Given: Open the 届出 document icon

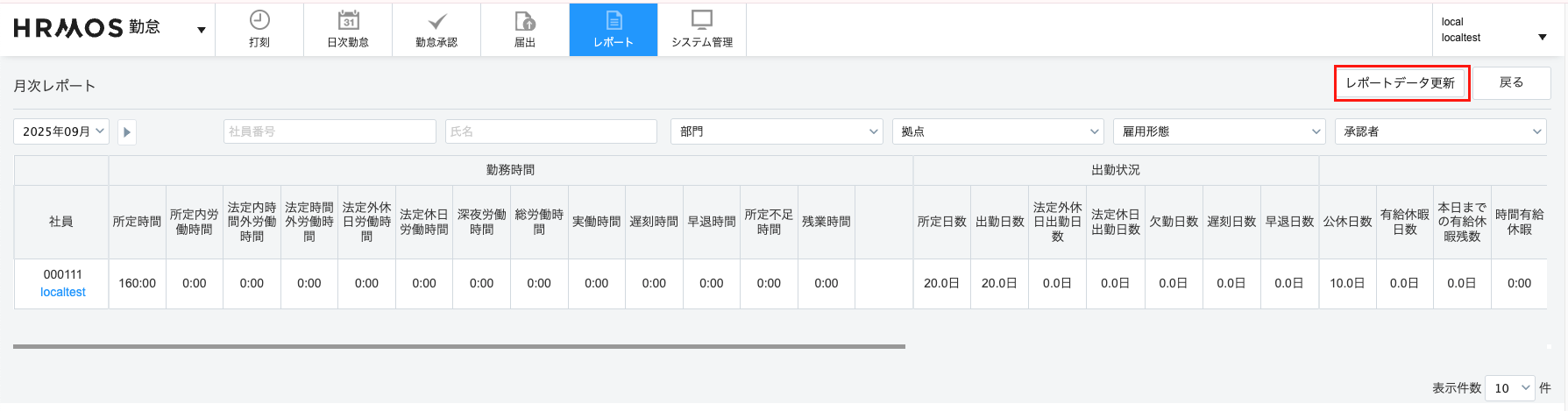Looking at the screenshot, I should coord(524,20).
